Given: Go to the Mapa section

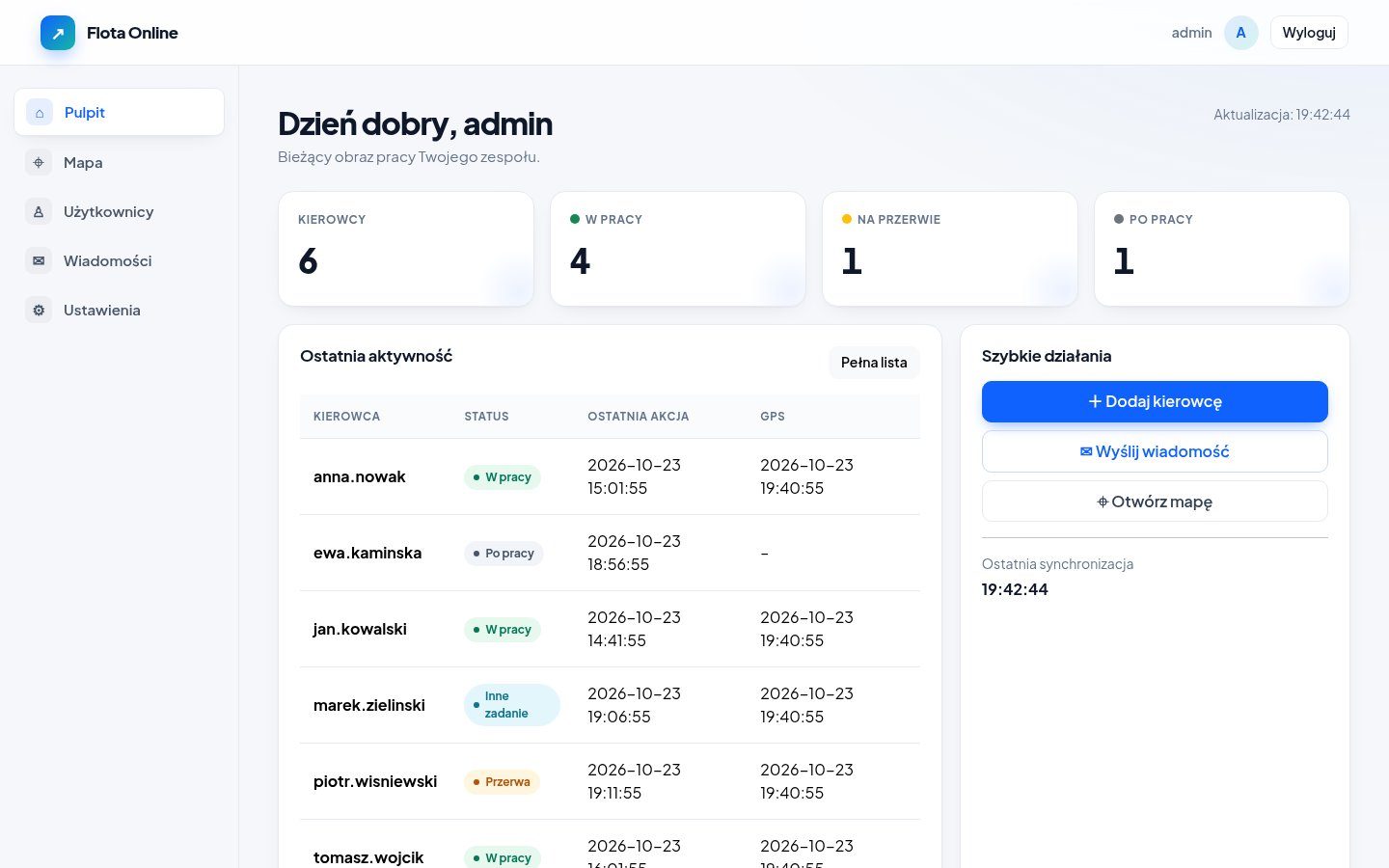Looking at the screenshot, I should (x=120, y=163).
